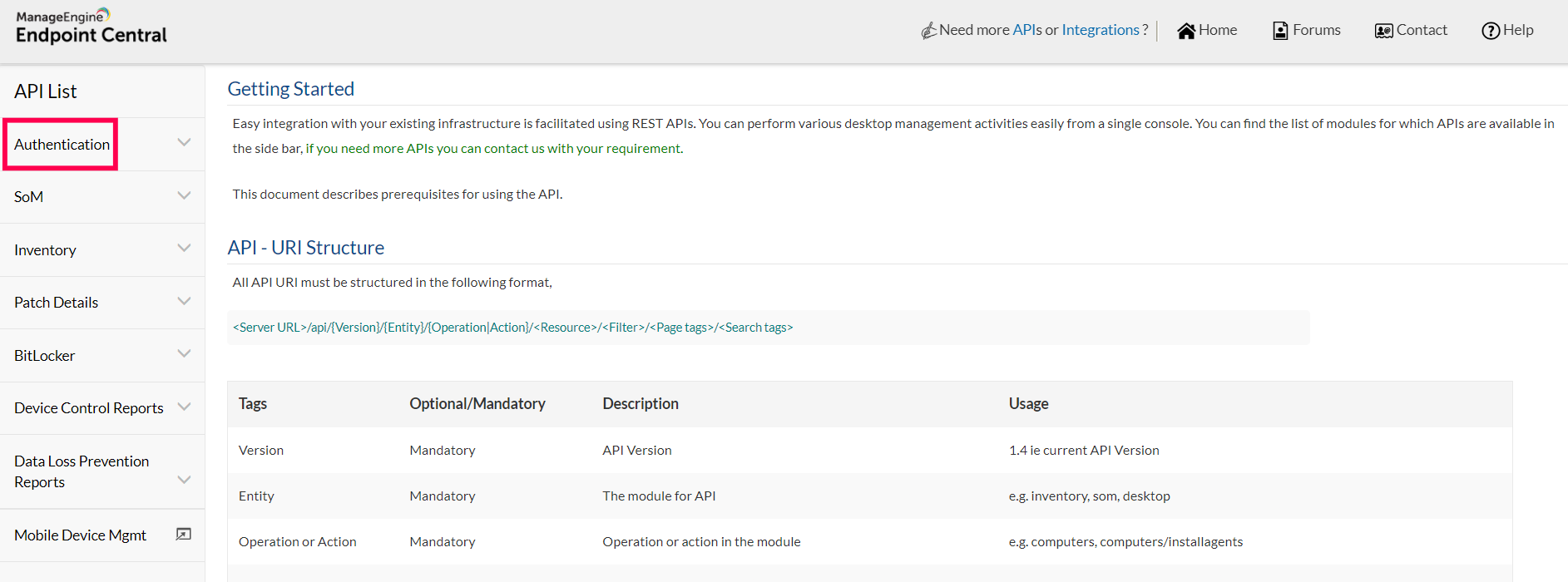The image size is (1568, 582).
Task: Click the Home house icon
Action: click(1186, 31)
